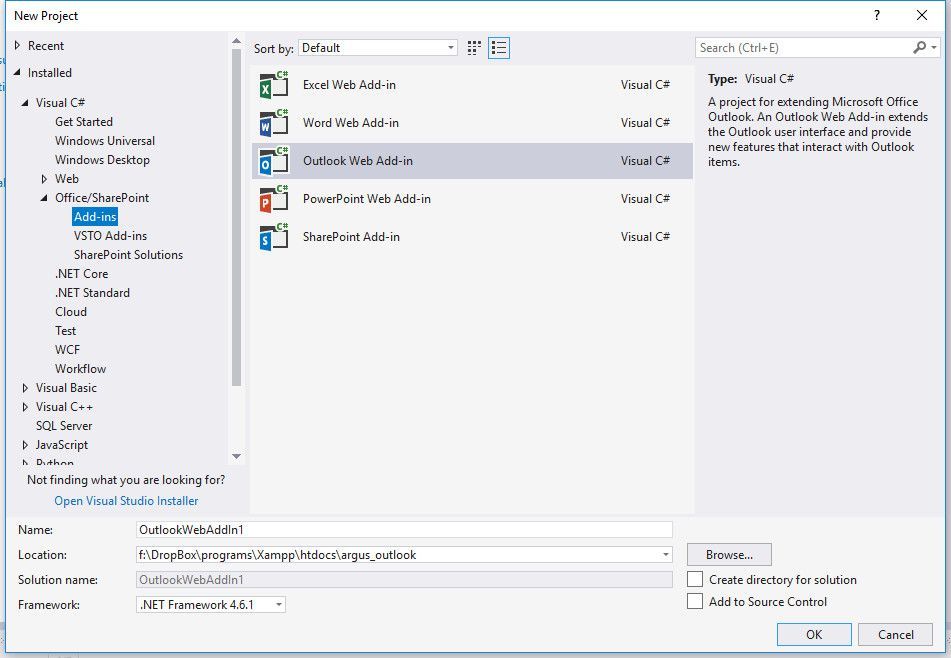
Task: Select SharePoint Solutions category
Action: tap(129, 255)
